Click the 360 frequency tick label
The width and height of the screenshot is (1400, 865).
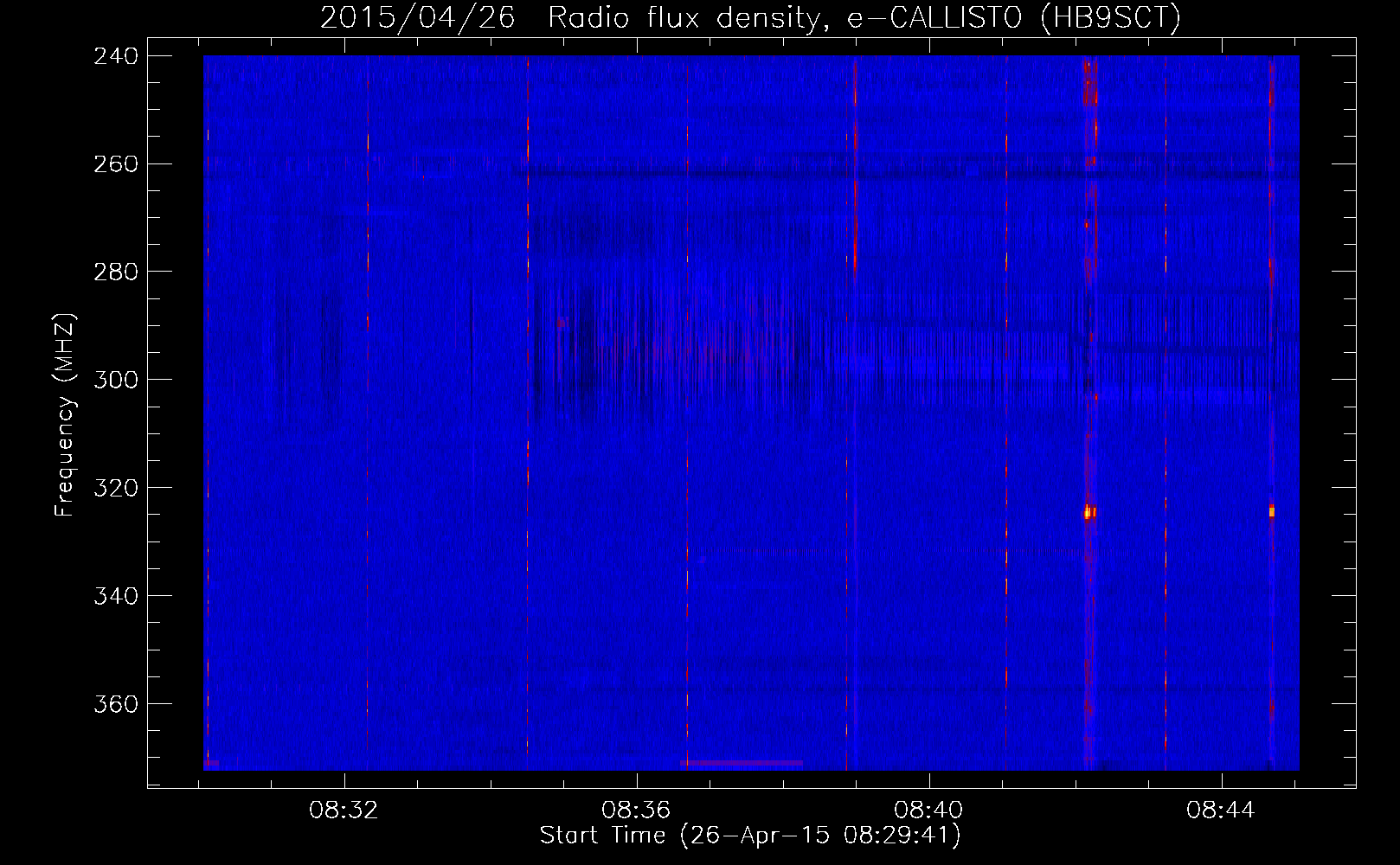(116, 705)
